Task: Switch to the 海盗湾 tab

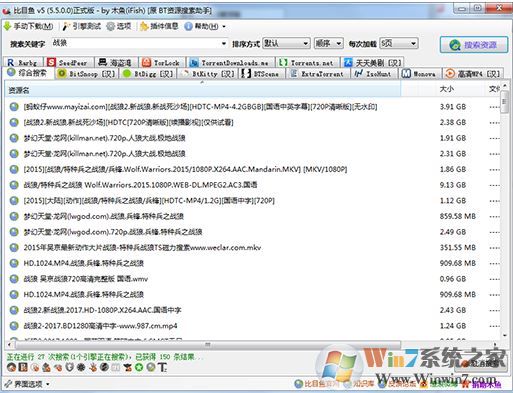Action: pyautogui.click(x=116, y=62)
